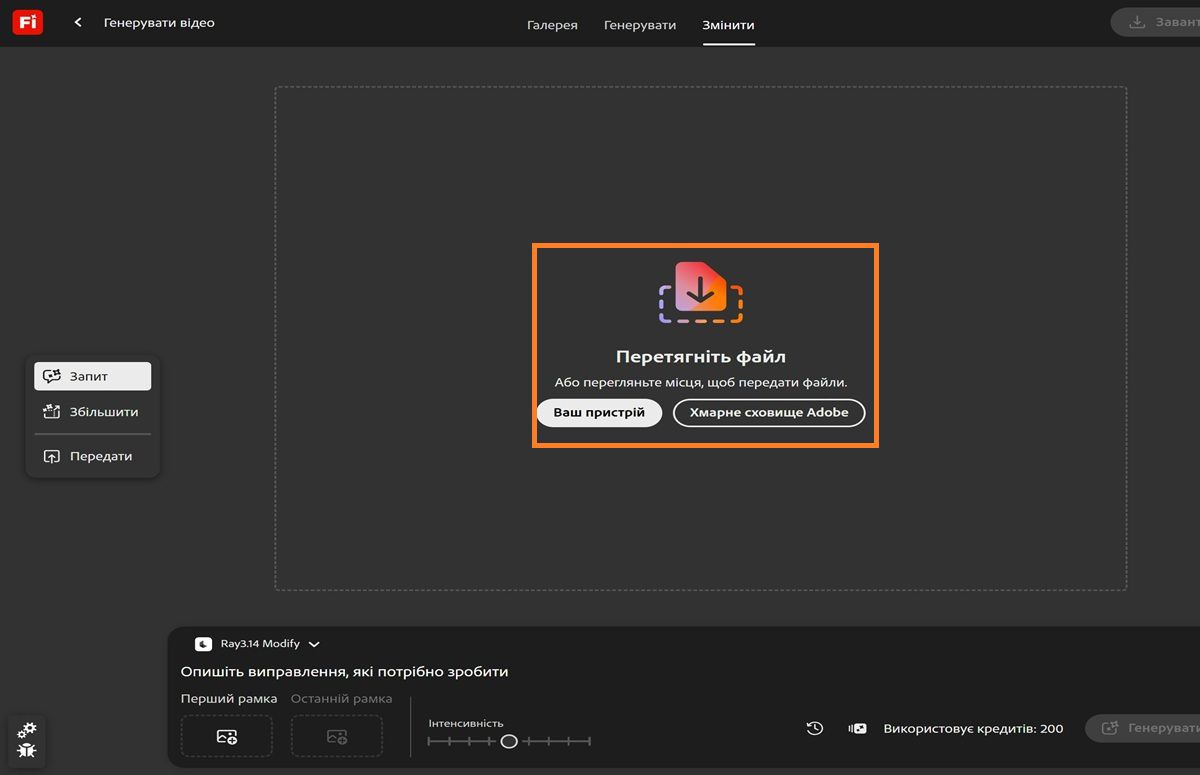Image resolution: width=1200 pixels, height=775 pixels.
Task: Click Використовує кредитів: 200 text
Action: (973, 729)
